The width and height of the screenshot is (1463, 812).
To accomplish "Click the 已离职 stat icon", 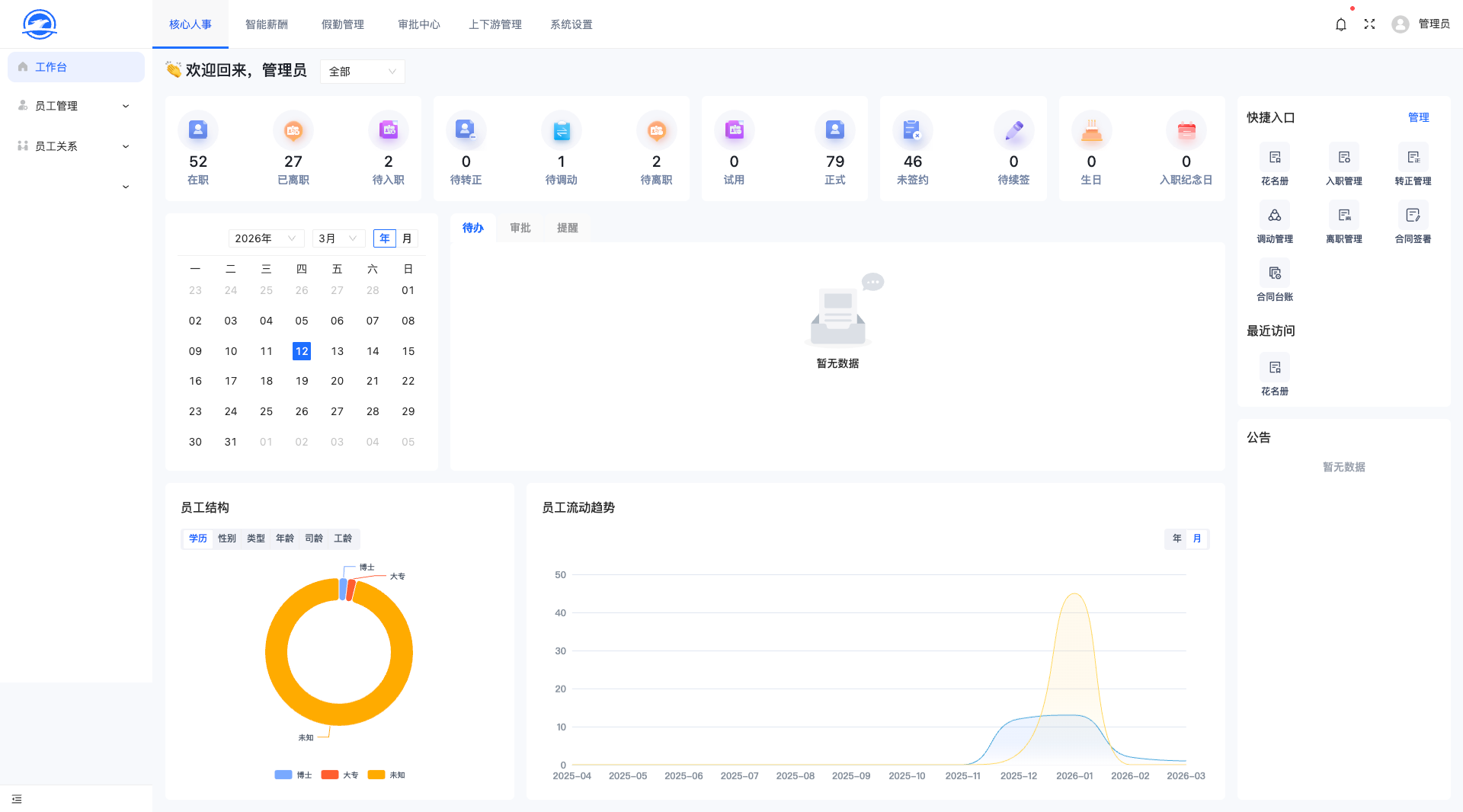I will pyautogui.click(x=293, y=130).
